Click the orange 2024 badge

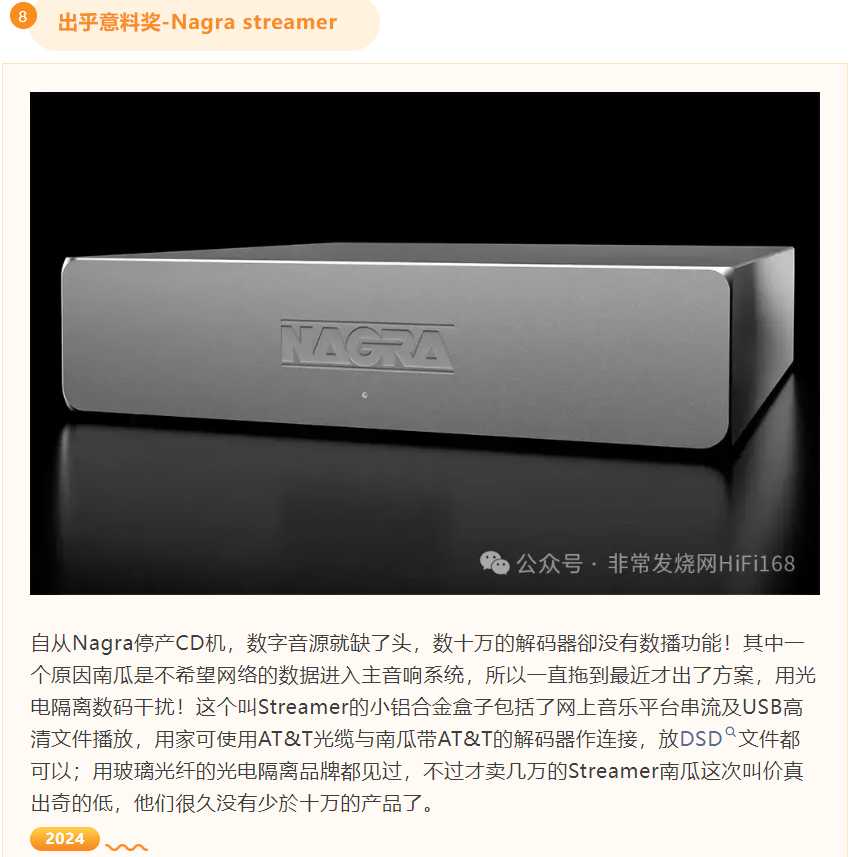point(65,838)
